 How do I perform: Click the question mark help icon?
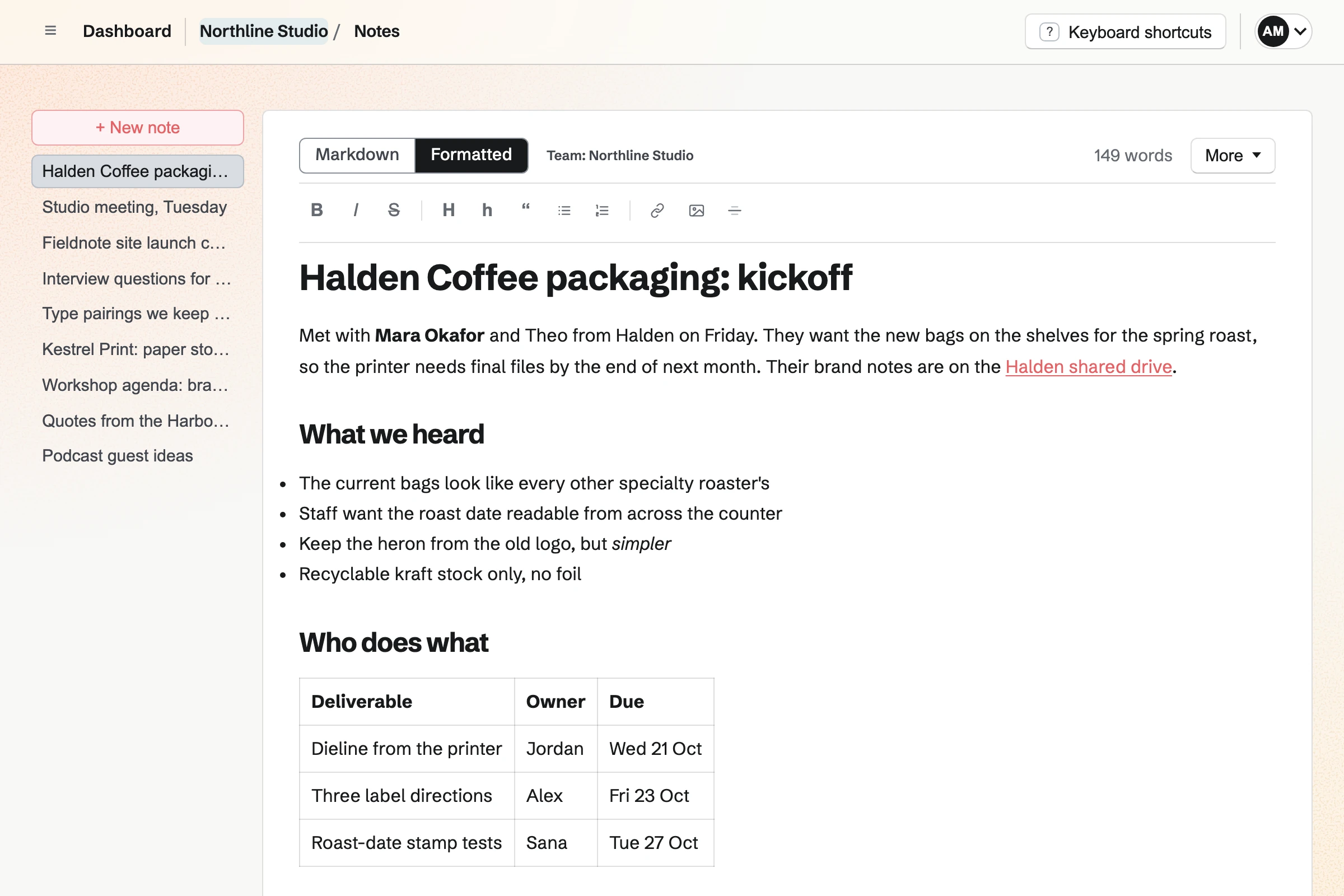coord(1049,32)
